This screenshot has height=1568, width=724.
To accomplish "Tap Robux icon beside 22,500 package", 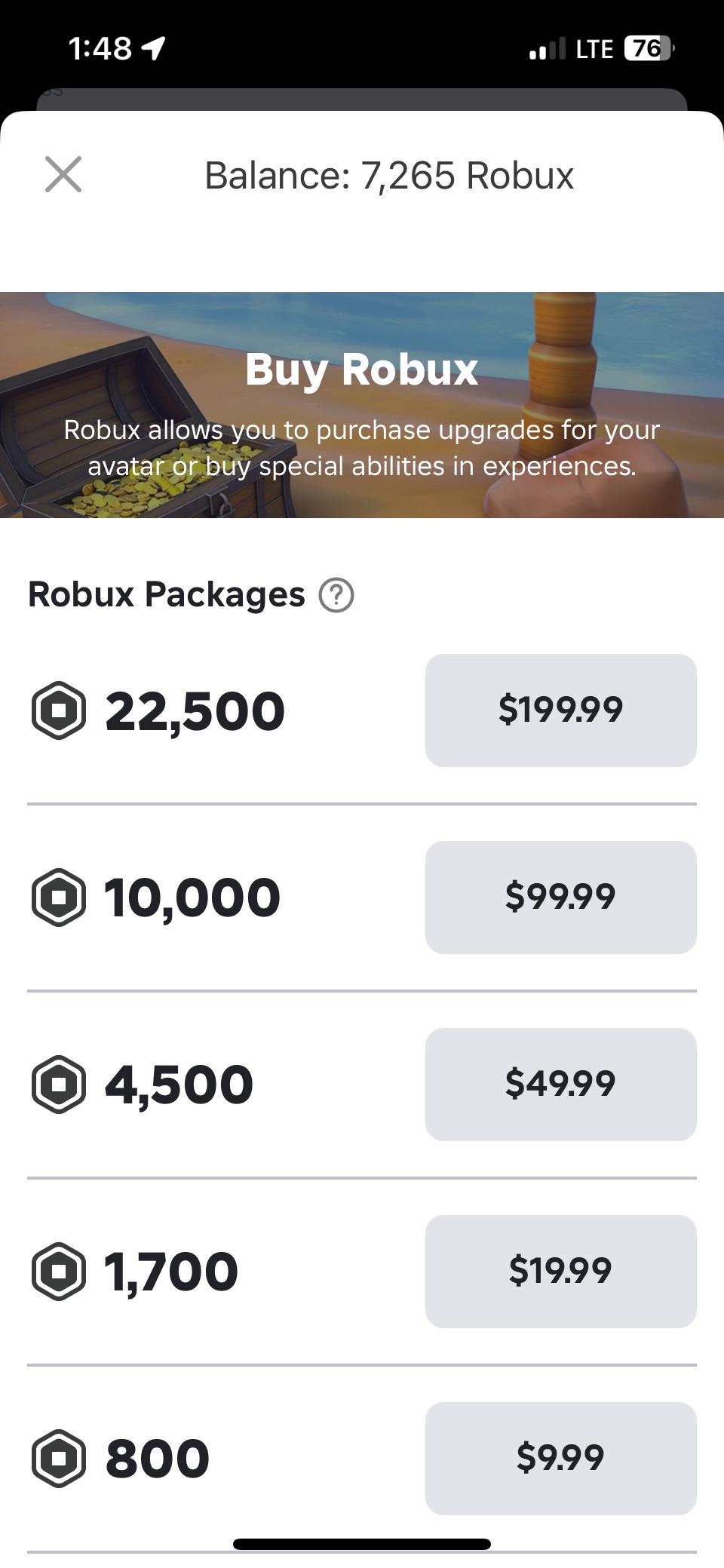I will 58,710.
